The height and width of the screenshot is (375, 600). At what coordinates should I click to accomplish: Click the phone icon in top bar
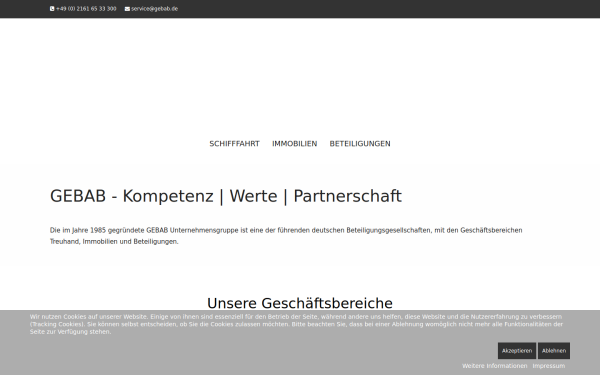pos(52,8)
